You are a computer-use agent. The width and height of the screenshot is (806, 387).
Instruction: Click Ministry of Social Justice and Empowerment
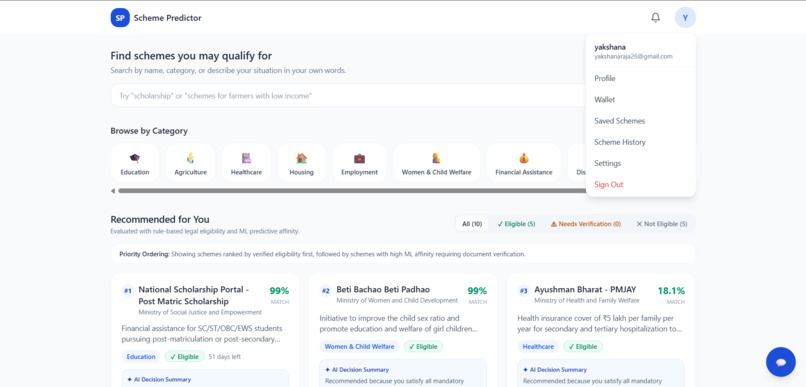click(x=200, y=312)
